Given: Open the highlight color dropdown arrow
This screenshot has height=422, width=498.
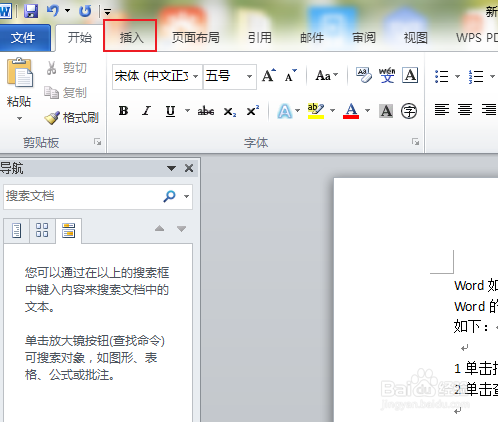Looking at the screenshot, I should (332, 110).
